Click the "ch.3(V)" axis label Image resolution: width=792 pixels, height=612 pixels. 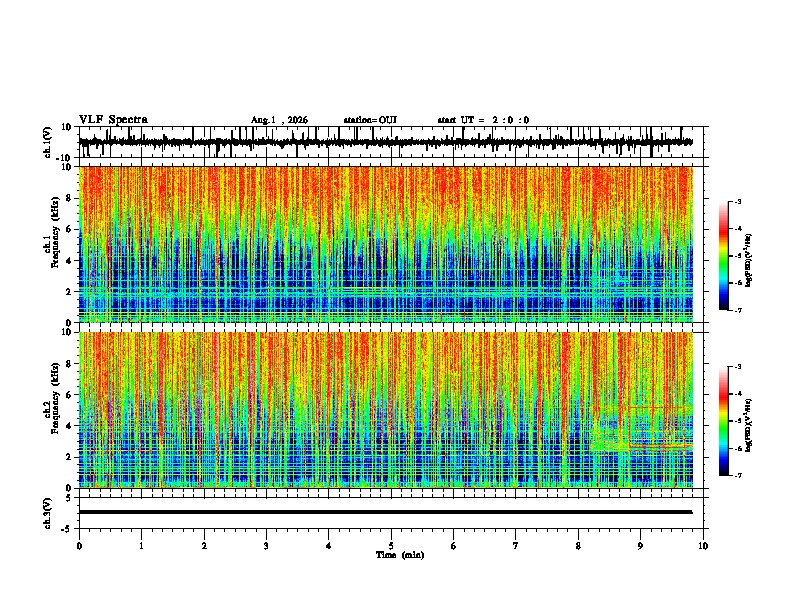pyautogui.click(x=48, y=513)
